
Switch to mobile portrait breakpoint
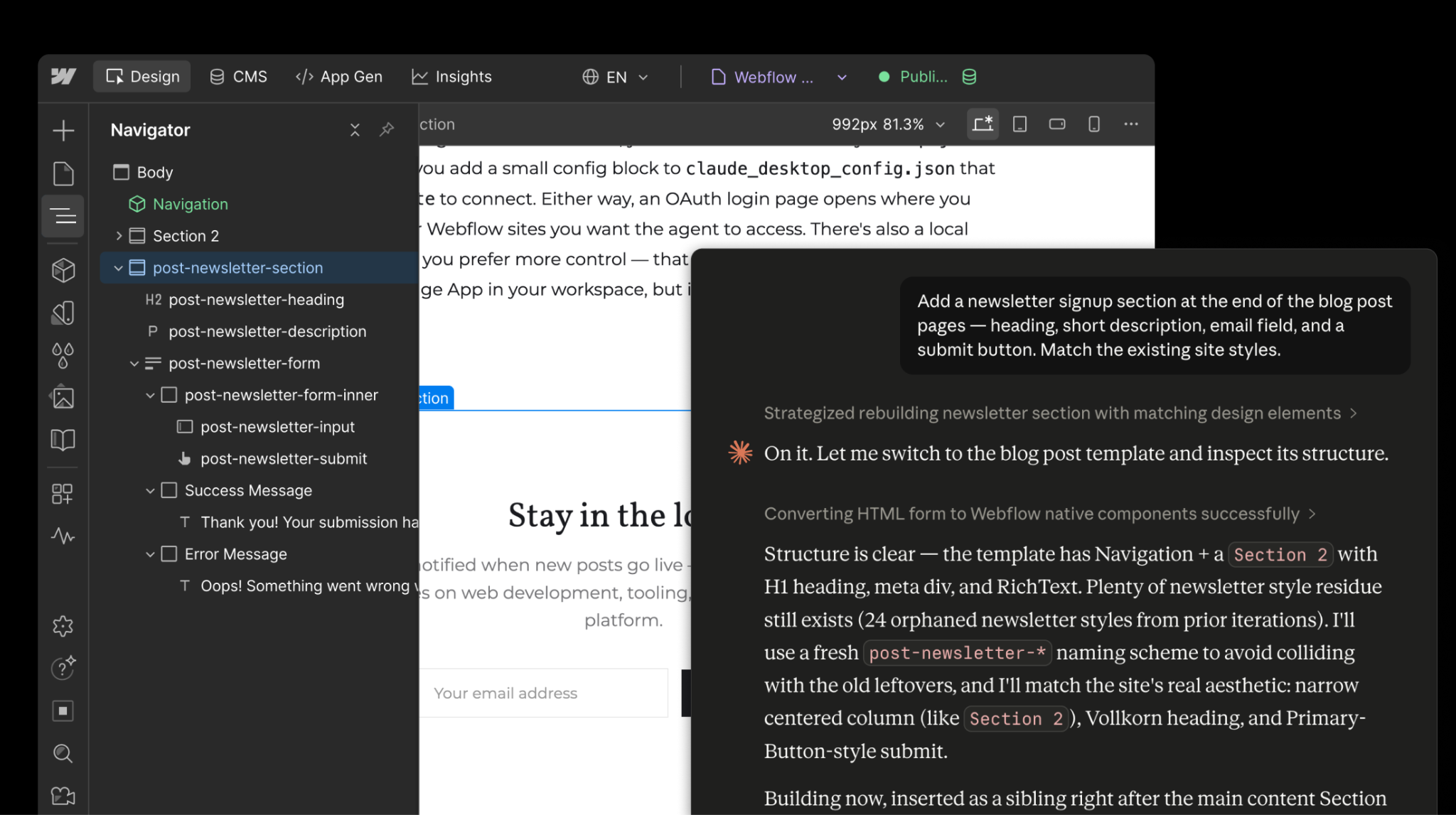click(1094, 124)
